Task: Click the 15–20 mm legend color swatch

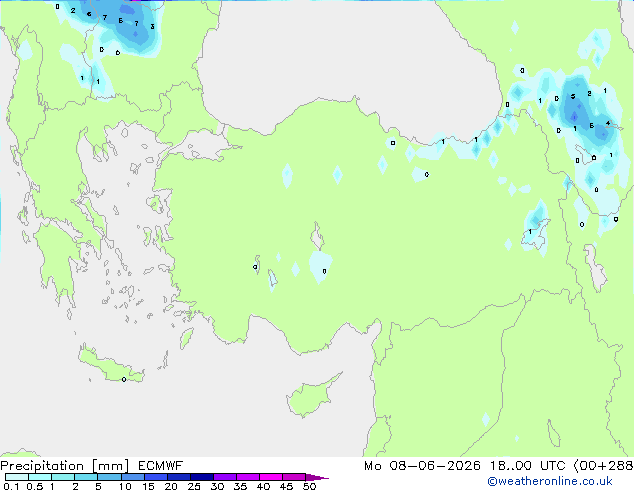Action: click(156, 477)
